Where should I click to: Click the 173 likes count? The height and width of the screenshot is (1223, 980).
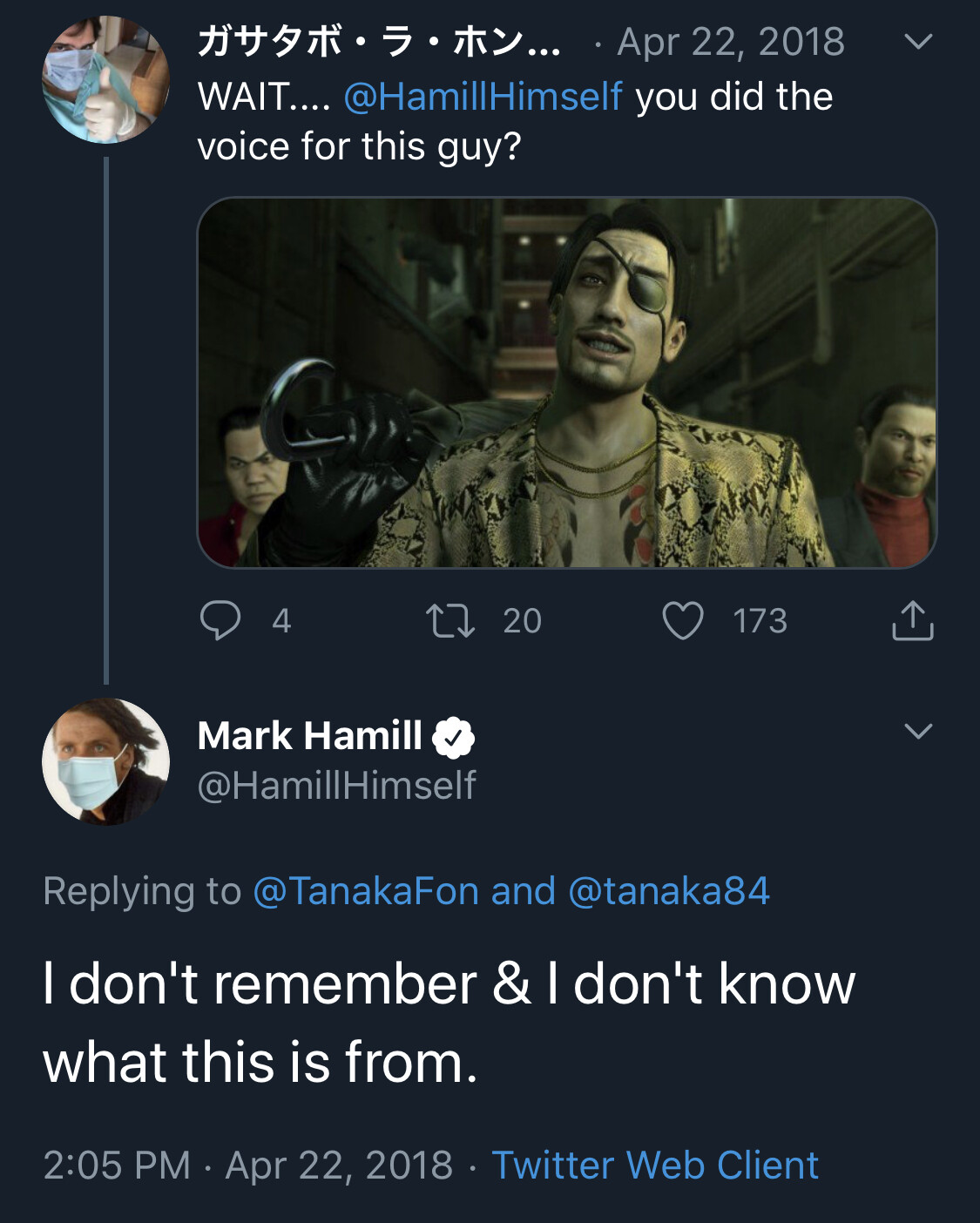760,621
